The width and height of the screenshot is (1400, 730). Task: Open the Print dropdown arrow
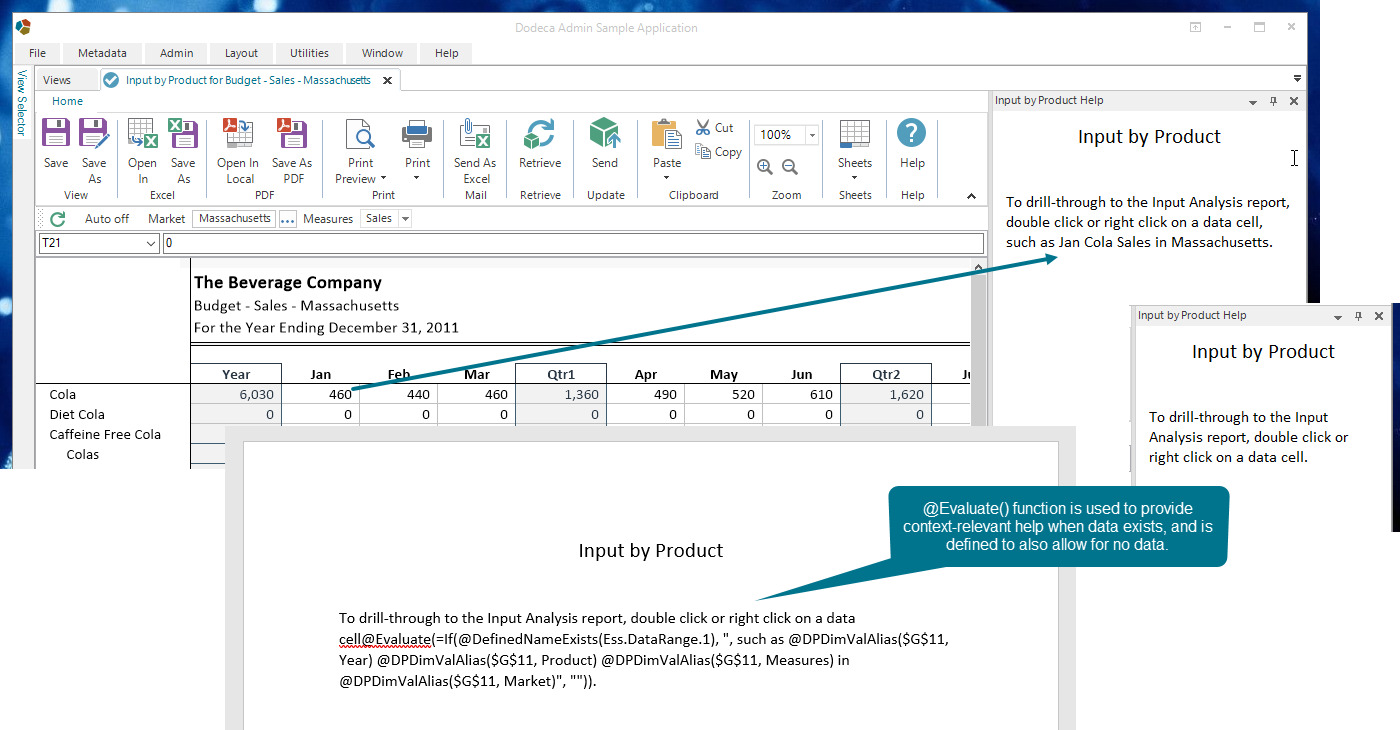[417, 179]
